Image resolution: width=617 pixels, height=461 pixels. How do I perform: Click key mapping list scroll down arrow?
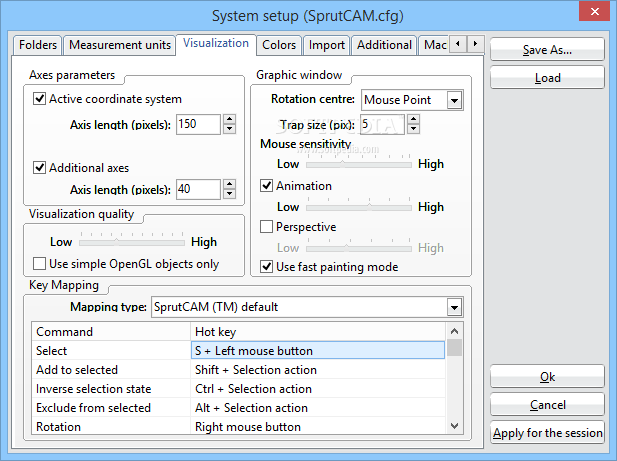coord(454,426)
